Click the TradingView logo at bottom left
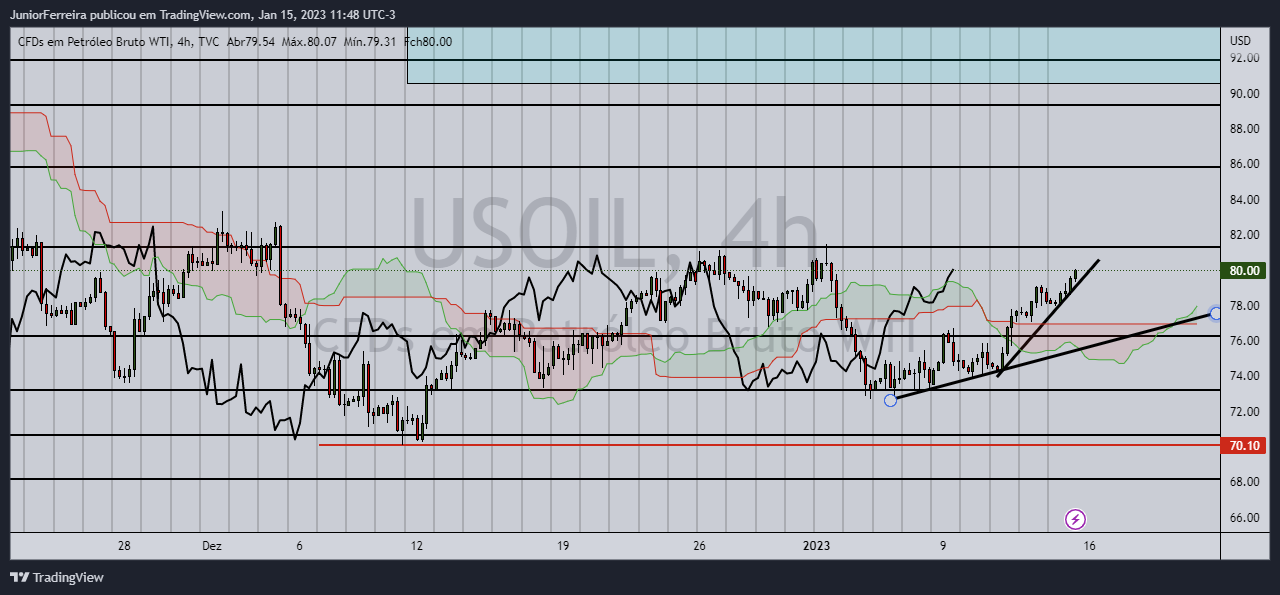 (57, 577)
